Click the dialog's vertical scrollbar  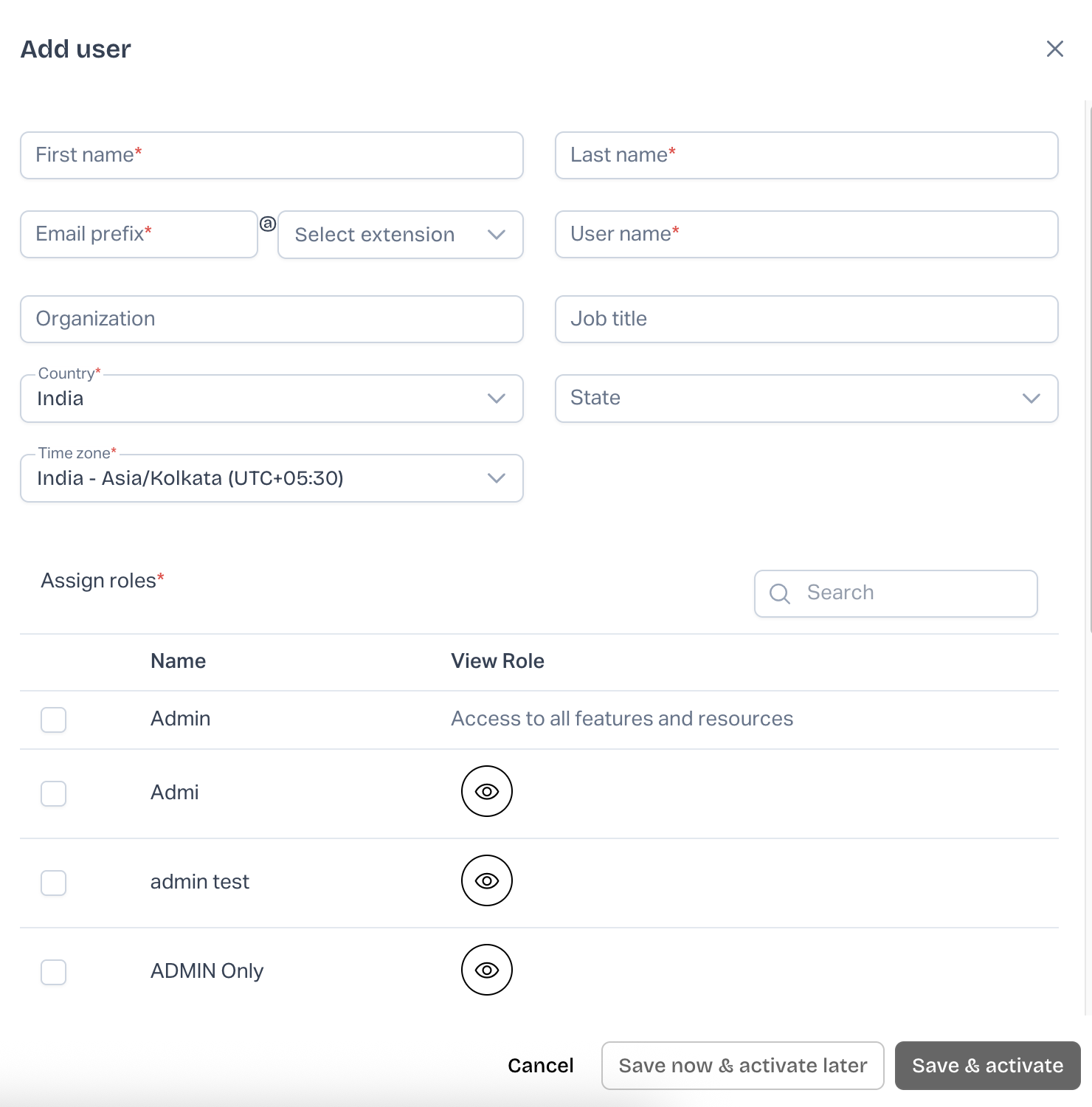[x=1089, y=369]
